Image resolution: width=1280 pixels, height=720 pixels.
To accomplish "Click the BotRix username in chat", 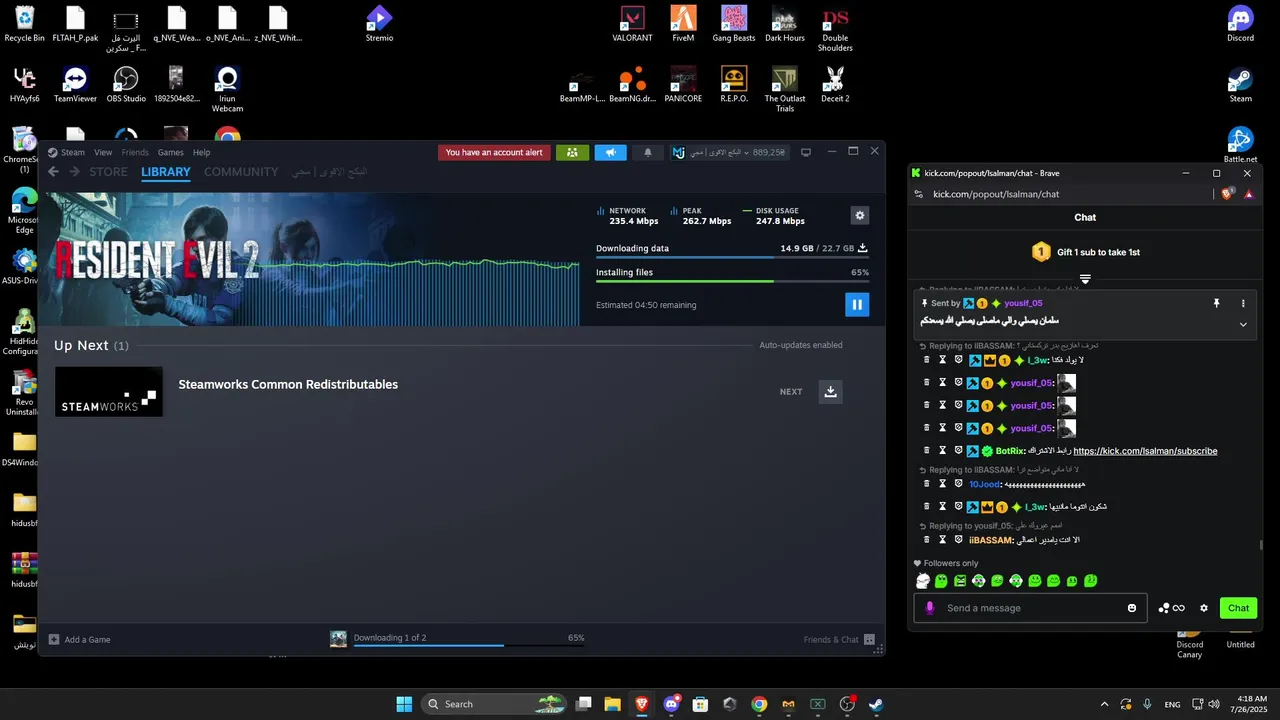I will point(1010,451).
